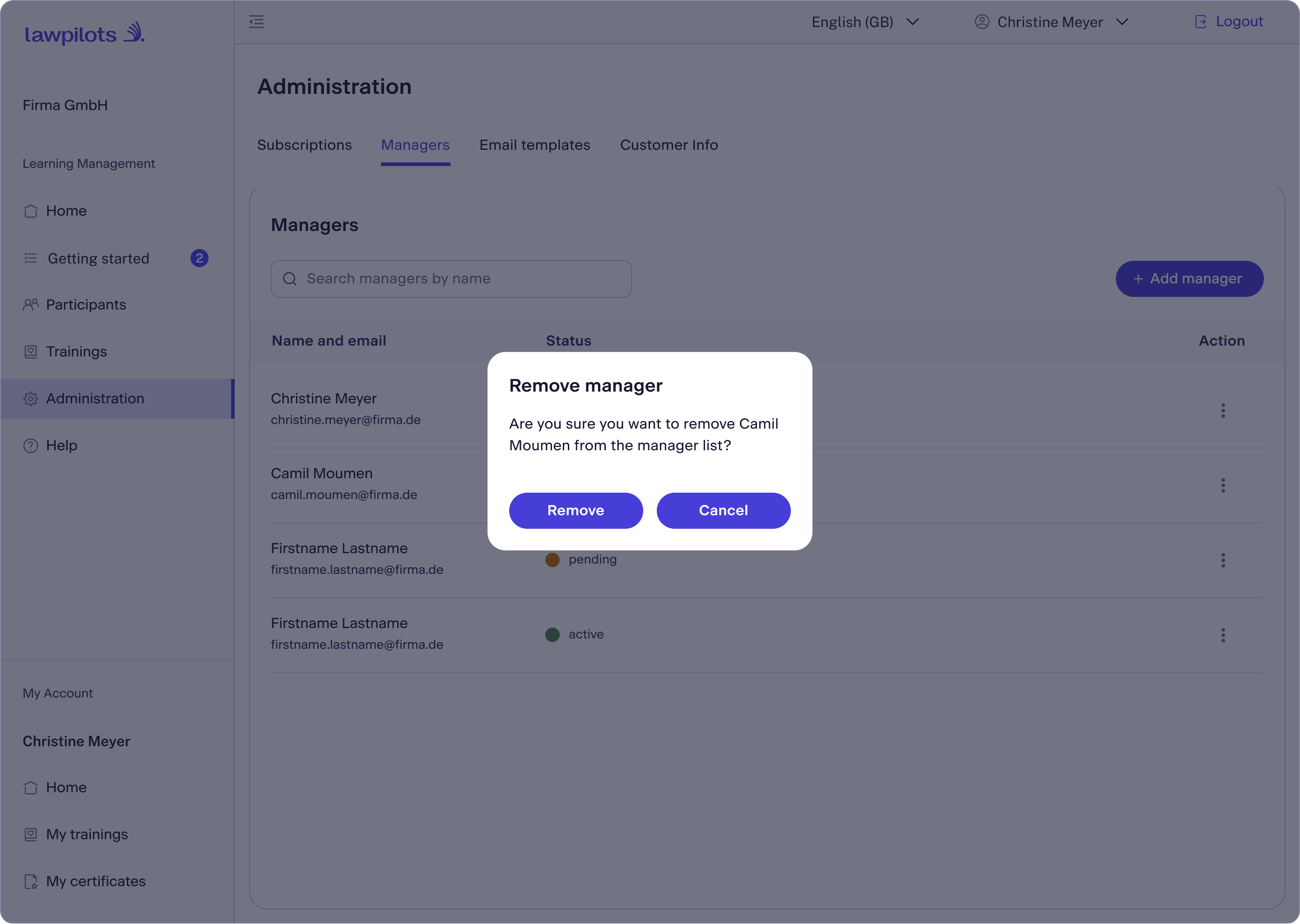The height and width of the screenshot is (924, 1300).
Task: Open Getting started in the sidebar
Action: point(98,259)
